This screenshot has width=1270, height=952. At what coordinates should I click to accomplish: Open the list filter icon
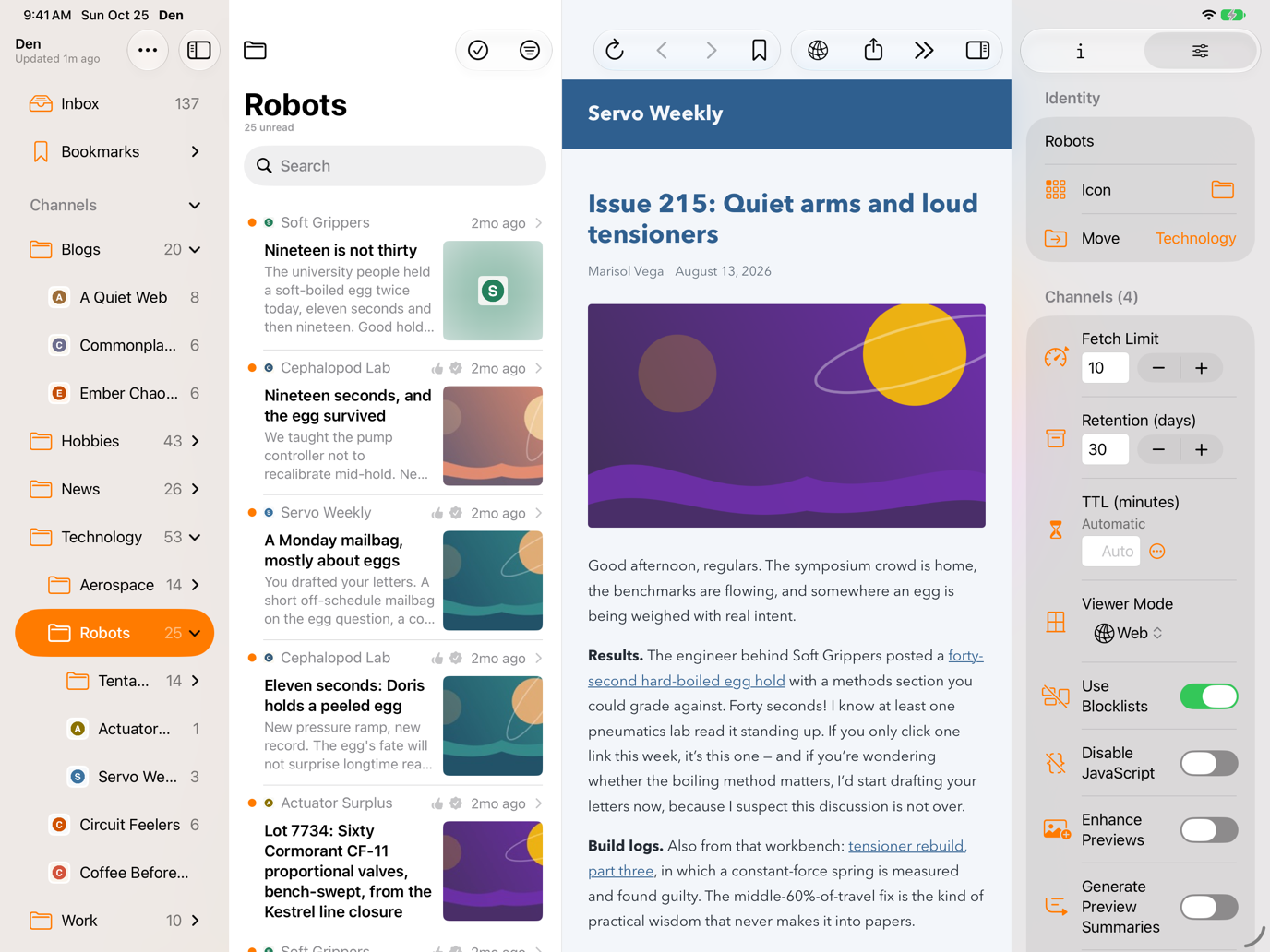point(530,50)
